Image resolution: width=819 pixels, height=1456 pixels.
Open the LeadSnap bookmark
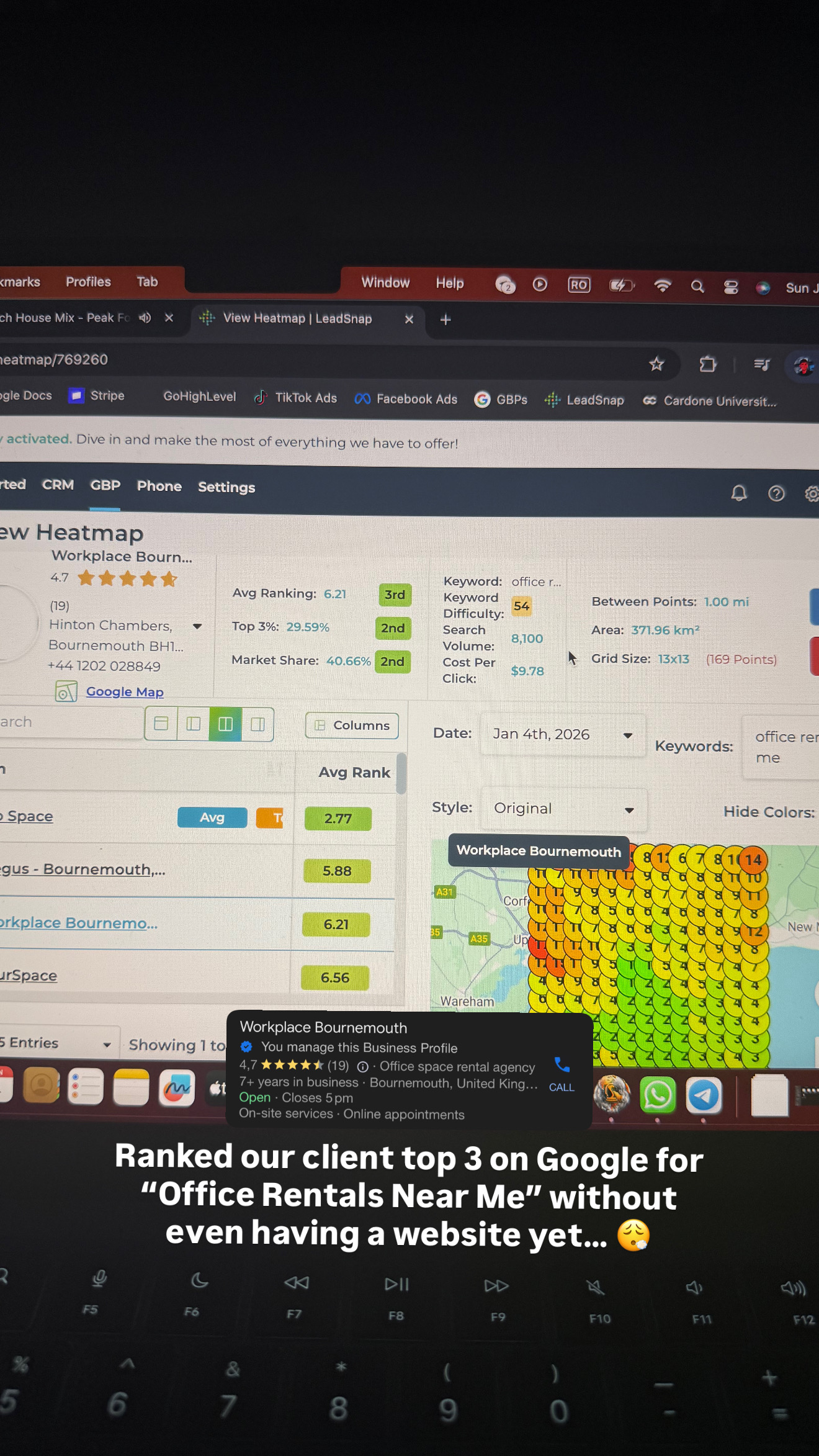pos(584,400)
